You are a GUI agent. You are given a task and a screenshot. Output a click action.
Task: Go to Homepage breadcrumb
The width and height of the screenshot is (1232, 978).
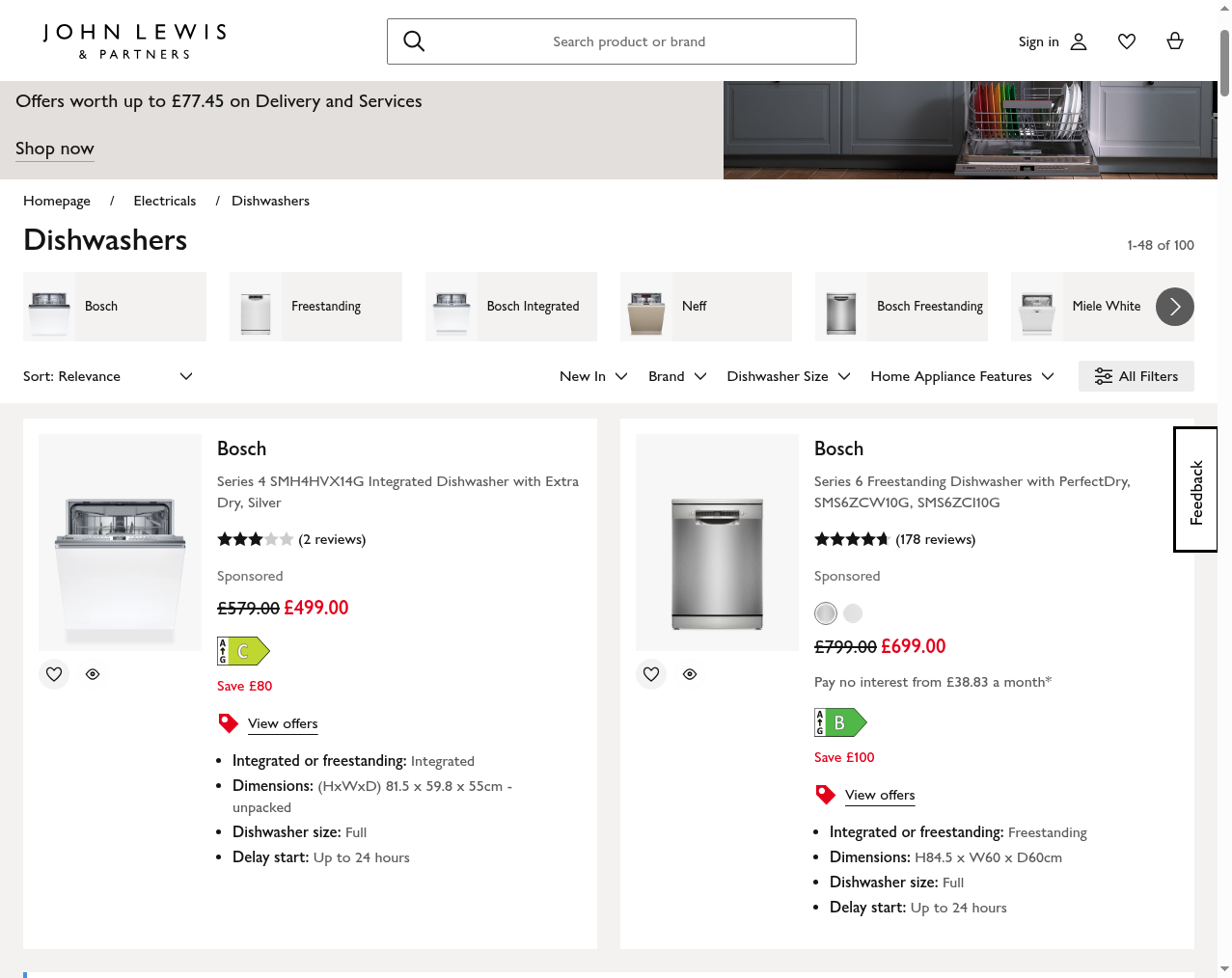(x=57, y=201)
